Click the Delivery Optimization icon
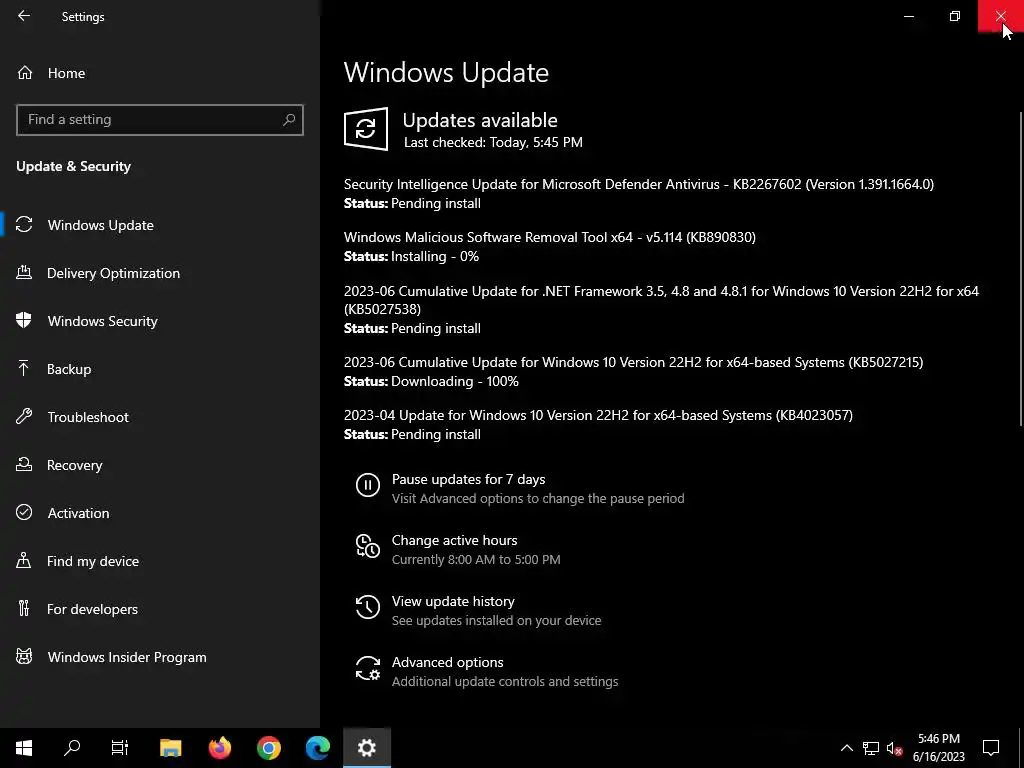 coord(24,272)
